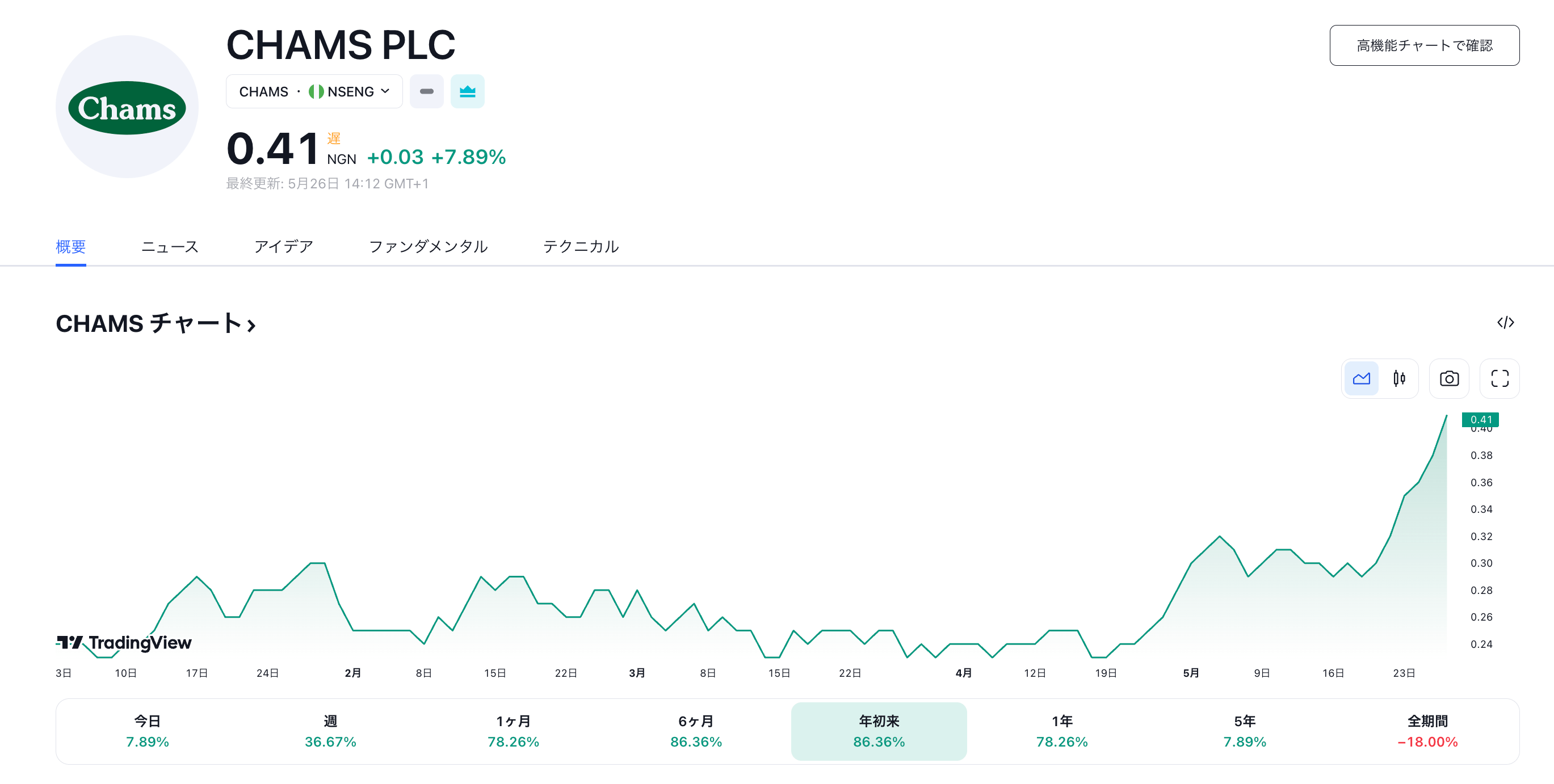Screen dimensions: 1554x784
Task: Select the 概要 tab
Action: [70, 247]
